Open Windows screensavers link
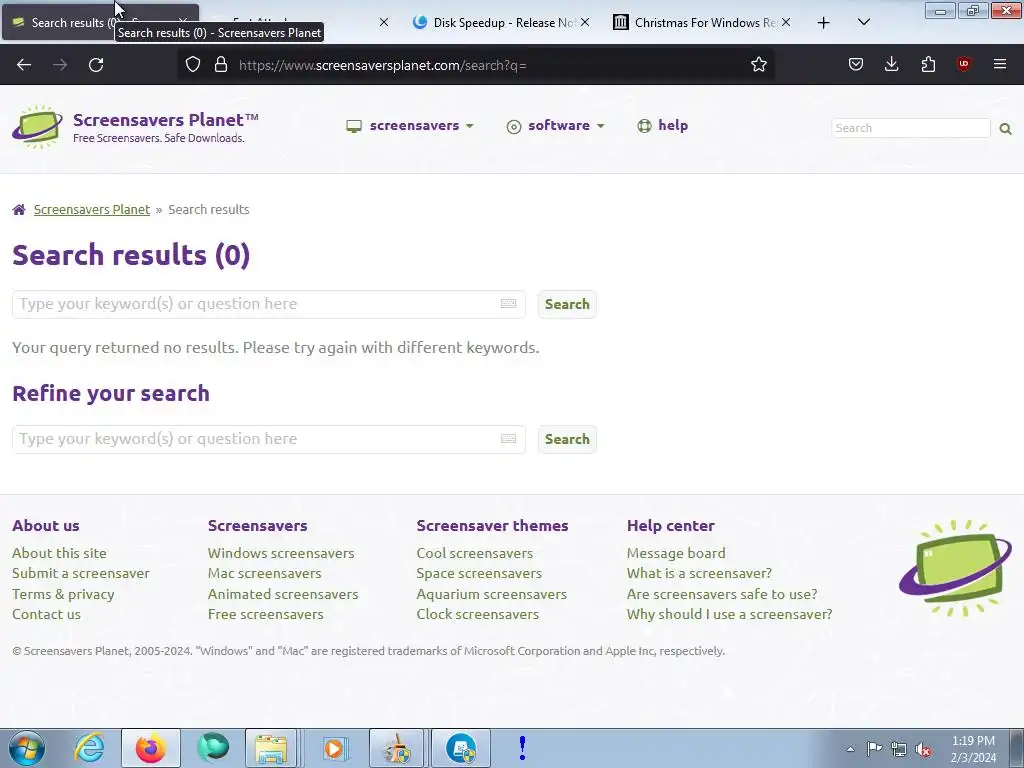Image resolution: width=1024 pixels, height=768 pixels. (x=281, y=553)
